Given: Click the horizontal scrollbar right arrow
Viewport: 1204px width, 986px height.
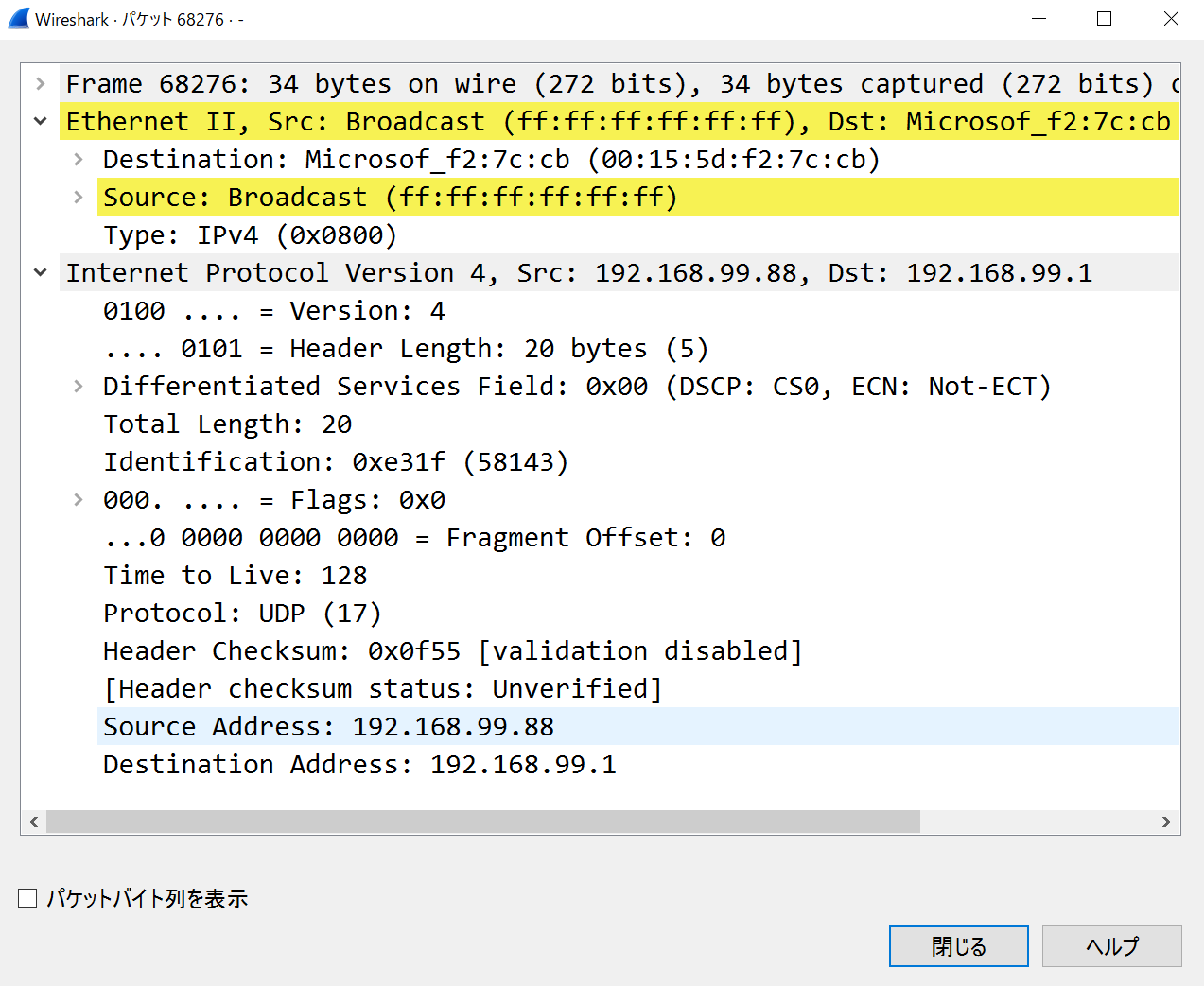Looking at the screenshot, I should (1166, 822).
